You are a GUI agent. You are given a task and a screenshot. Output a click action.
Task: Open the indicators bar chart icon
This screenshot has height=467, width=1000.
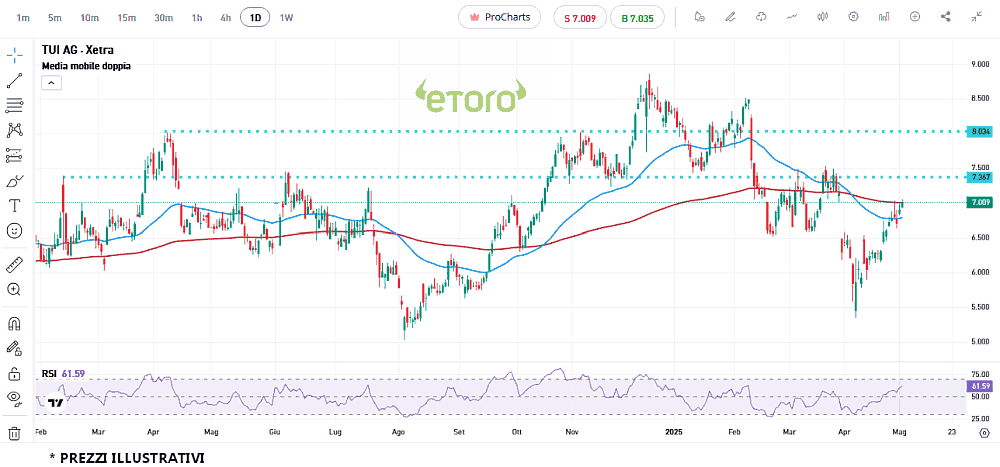884,17
